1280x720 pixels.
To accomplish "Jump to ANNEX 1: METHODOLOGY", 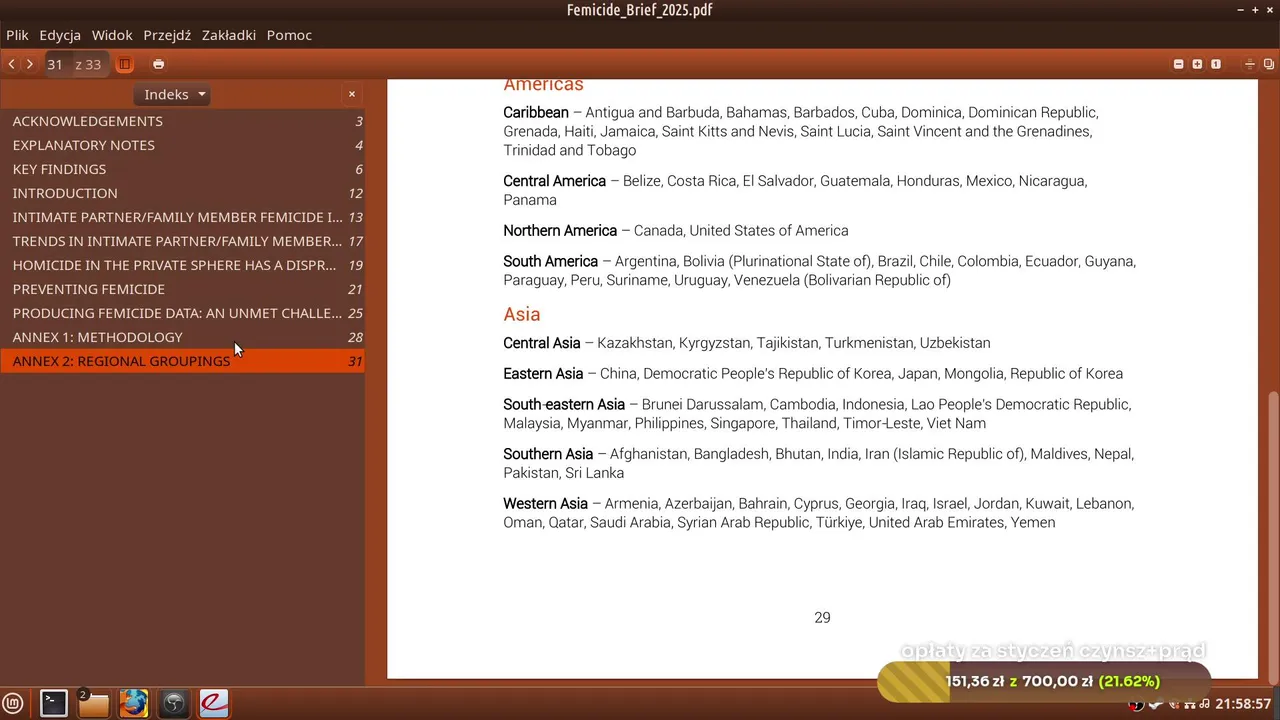I will 182,337.
